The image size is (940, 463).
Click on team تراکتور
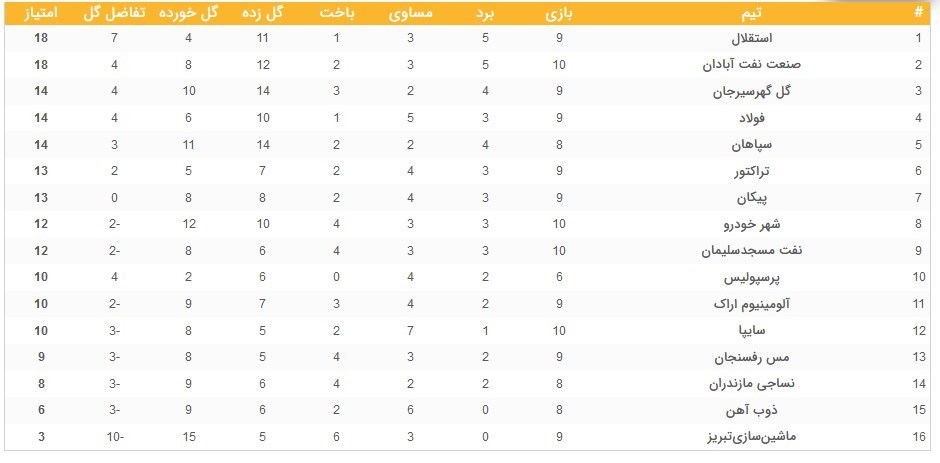click(x=747, y=171)
